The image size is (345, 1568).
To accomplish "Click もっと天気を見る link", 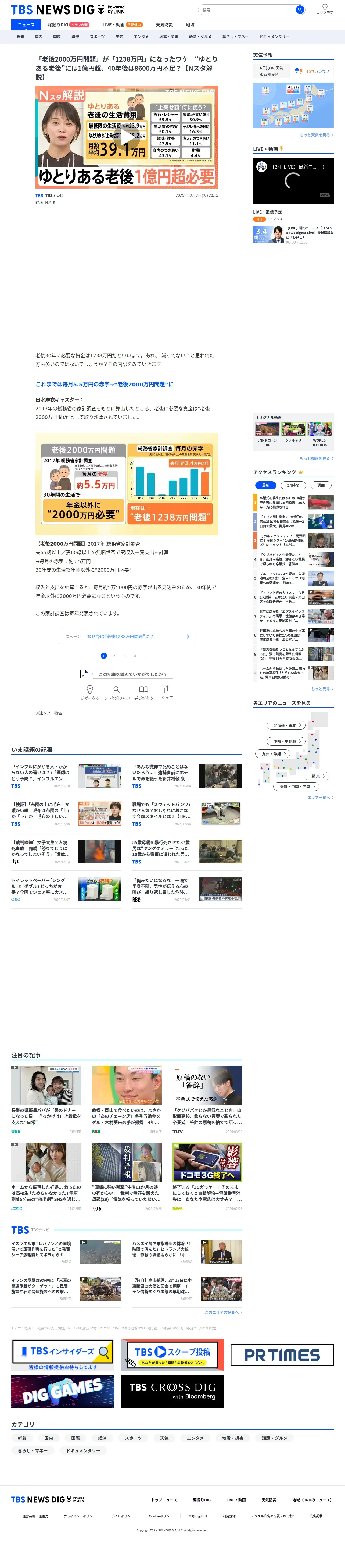I will [317, 135].
